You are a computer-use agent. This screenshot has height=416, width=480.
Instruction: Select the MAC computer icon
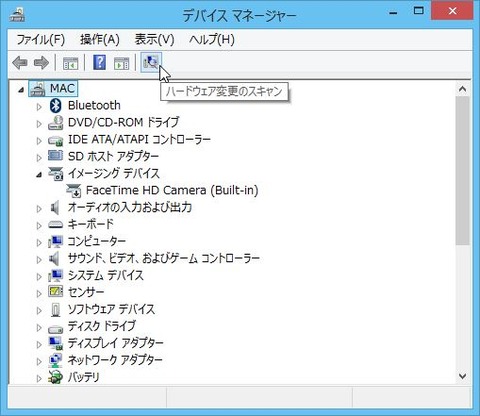[x=37, y=89]
